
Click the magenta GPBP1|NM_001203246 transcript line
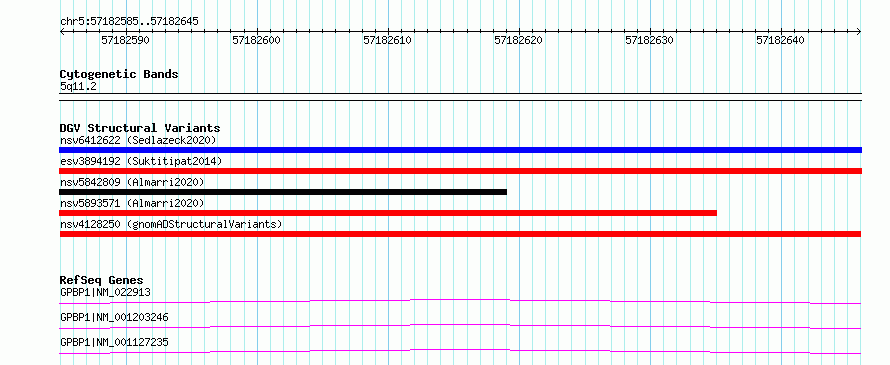pyautogui.click(x=460, y=326)
